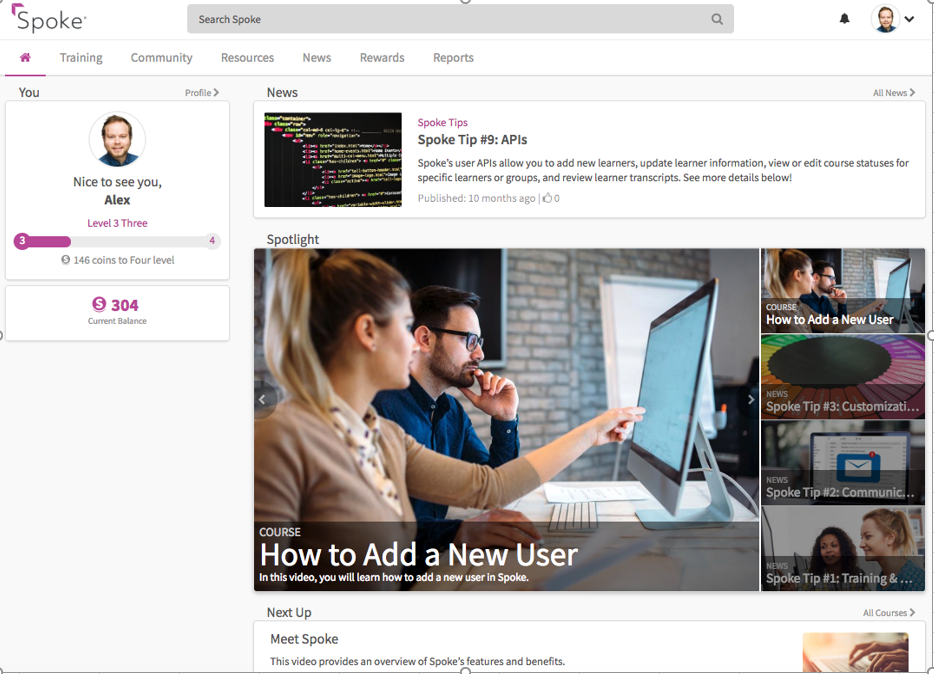Go to previous spotlight slide
Image resolution: width=934 pixels, height=674 pixels.
263,400
